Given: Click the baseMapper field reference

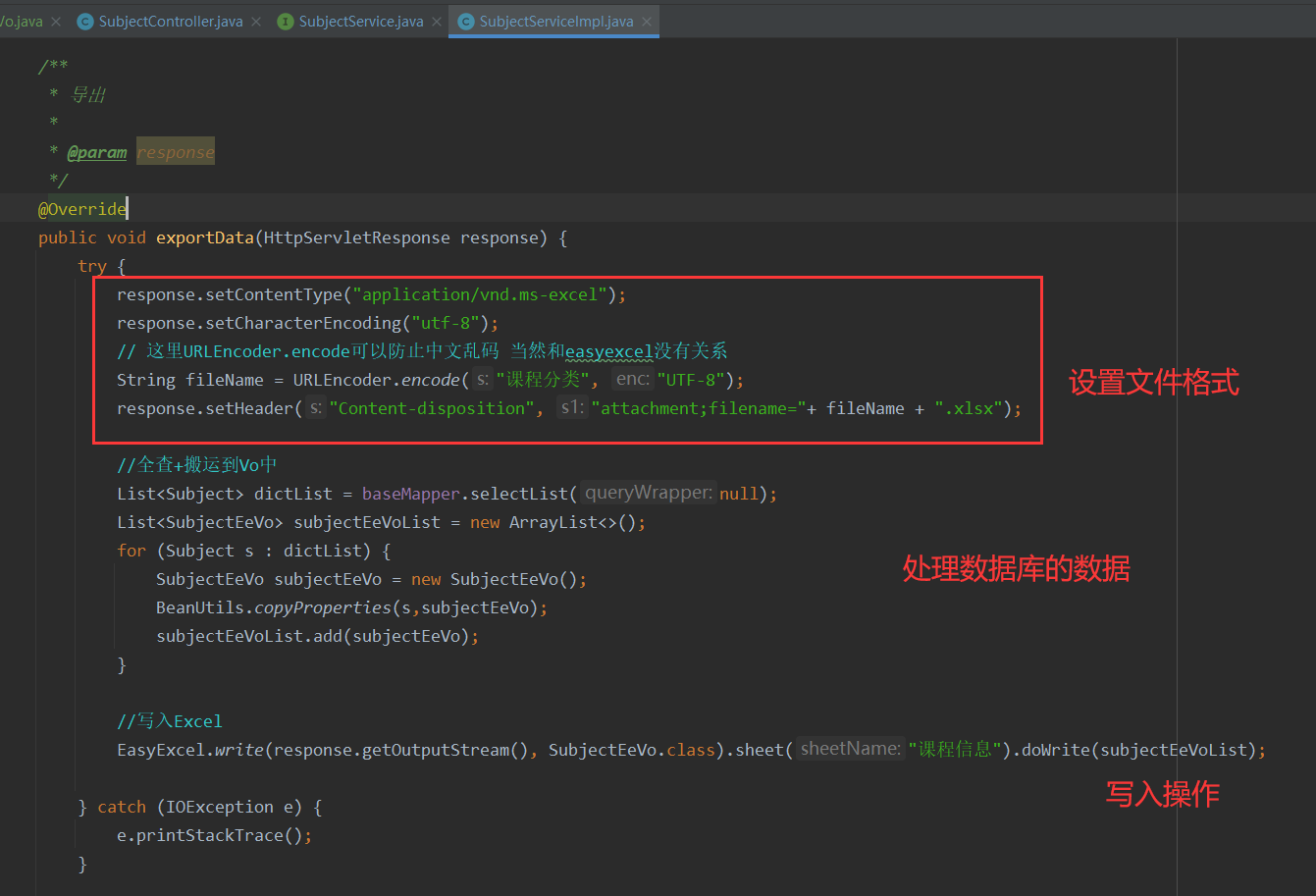Looking at the screenshot, I should coord(411,494).
